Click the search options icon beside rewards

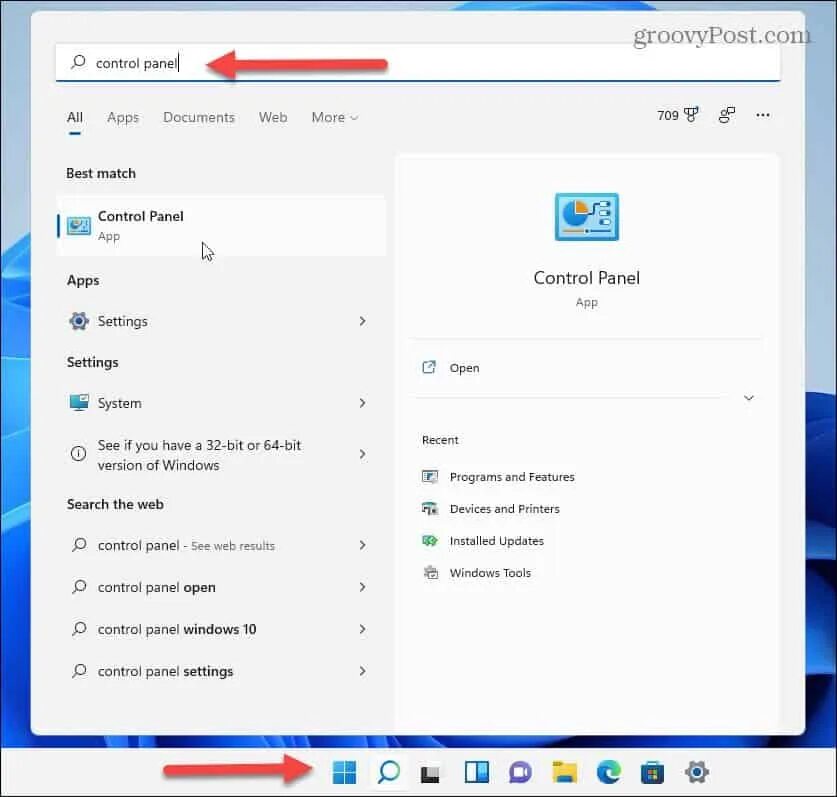click(x=727, y=115)
